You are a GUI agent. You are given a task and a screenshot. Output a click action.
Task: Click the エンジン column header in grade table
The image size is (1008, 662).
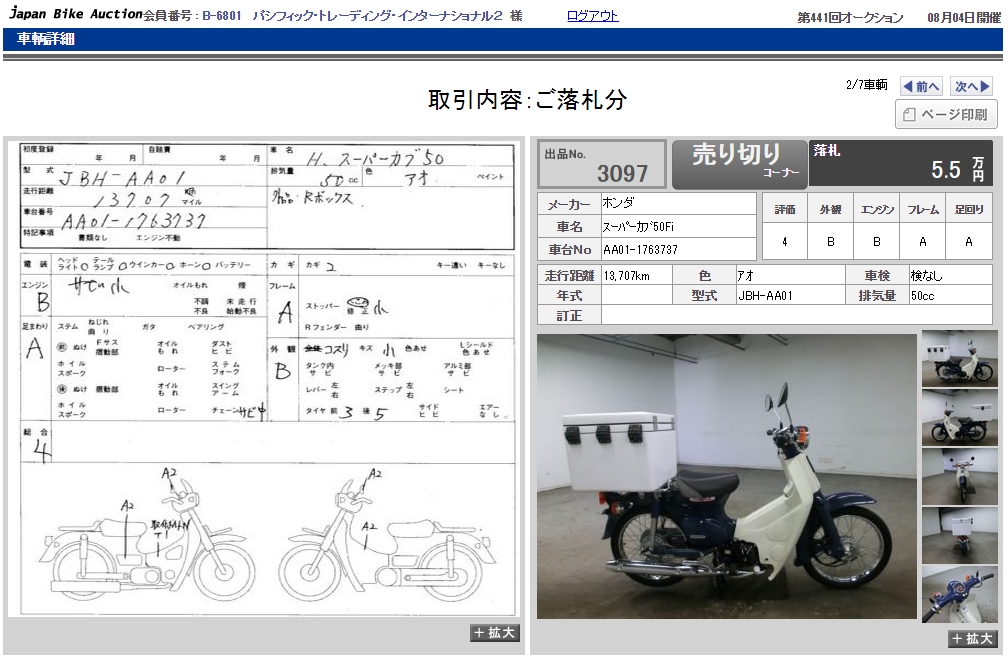coord(877,210)
